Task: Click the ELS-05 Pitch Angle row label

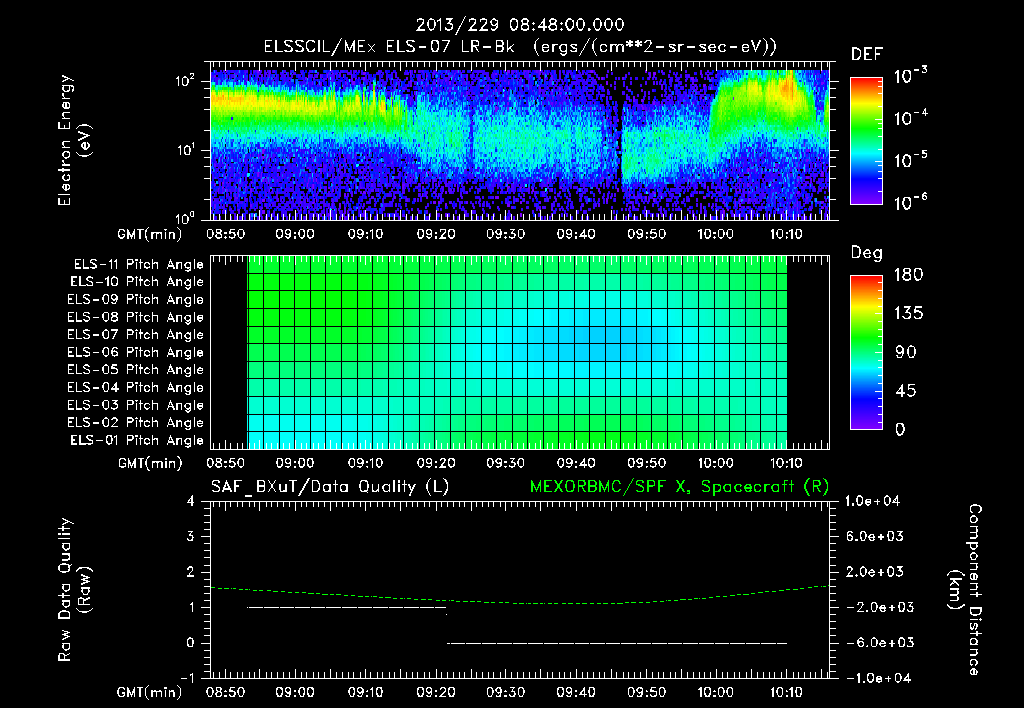Action: click(x=135, y=370)
